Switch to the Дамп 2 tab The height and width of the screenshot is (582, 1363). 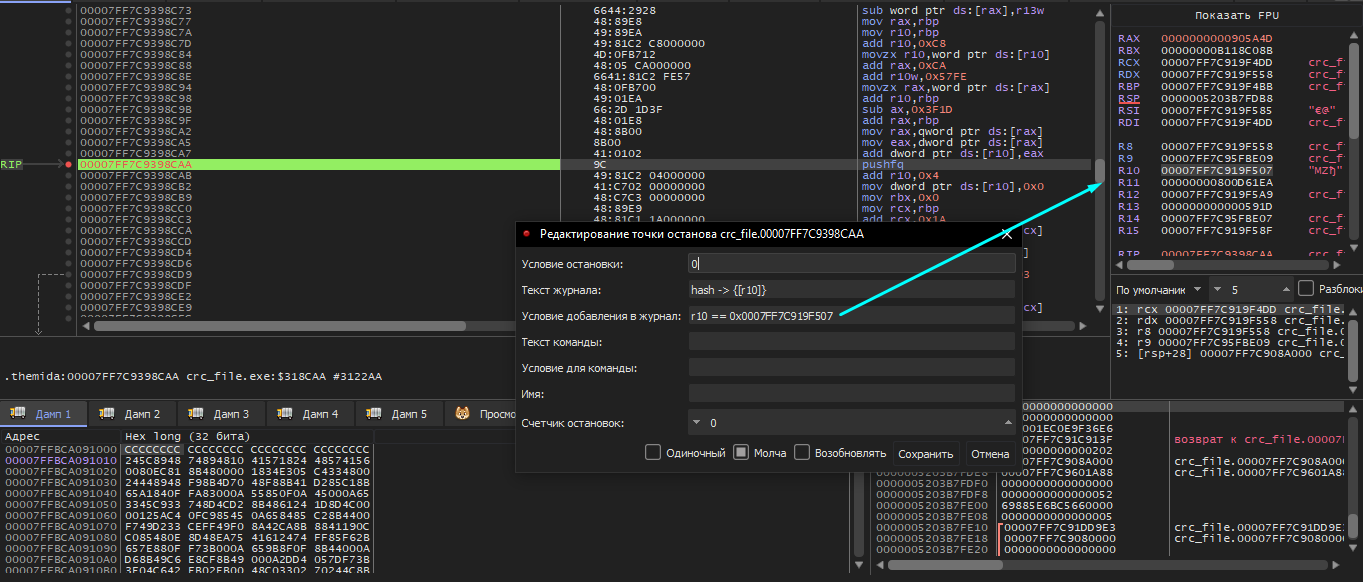(x=132, y=413)
